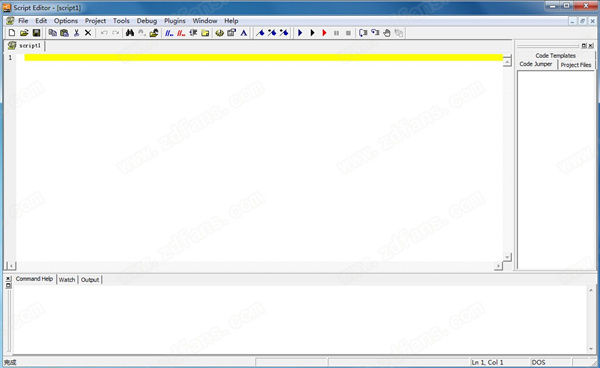Click the hand icon in toolbar
This screenshot has height=368, width=600.
(387, 33)
